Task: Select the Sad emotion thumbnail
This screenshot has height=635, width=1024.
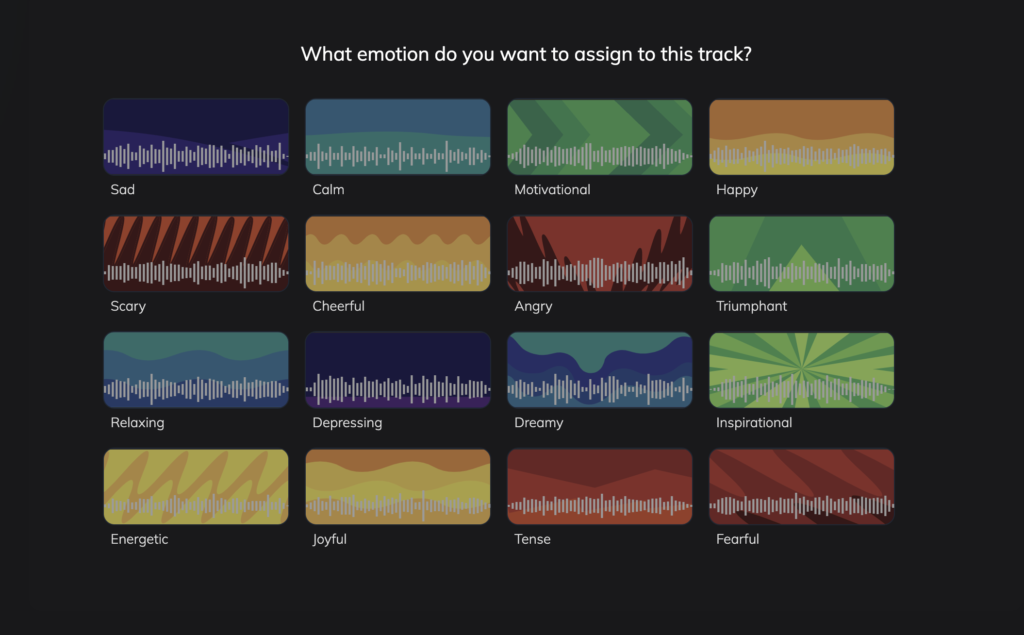Action: 196,137
